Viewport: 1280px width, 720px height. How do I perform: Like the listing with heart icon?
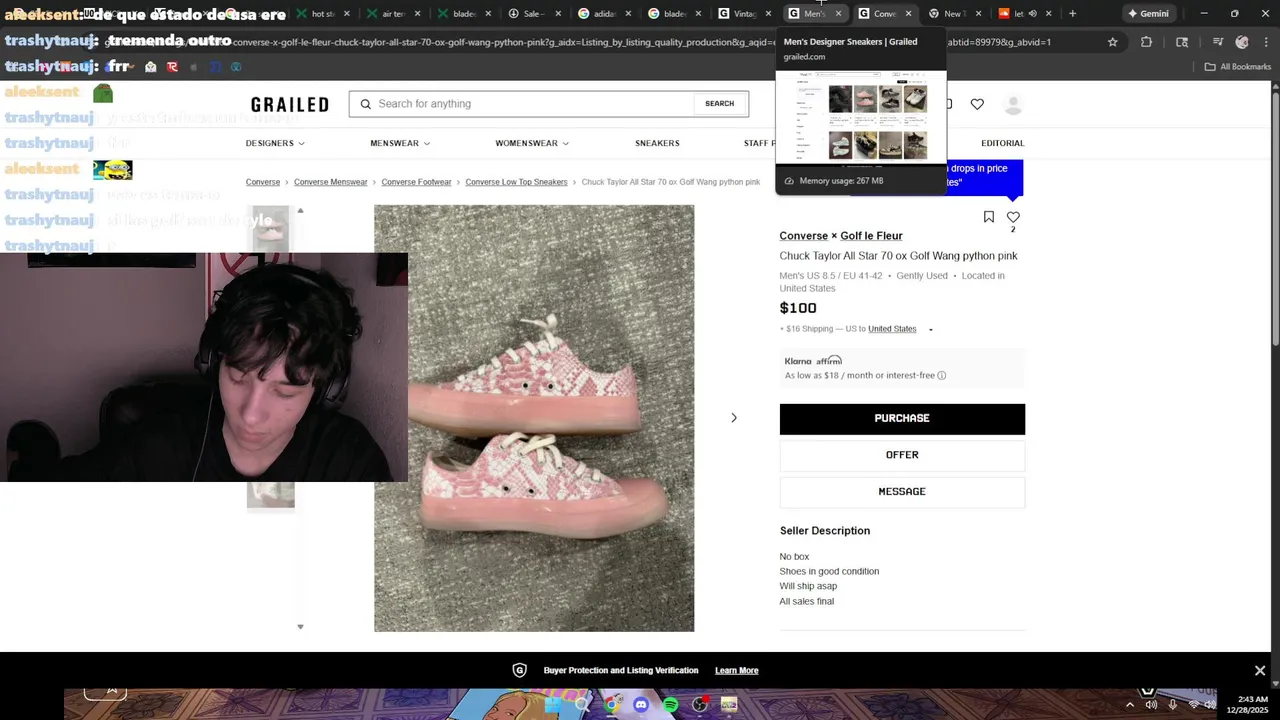pyautogui.click(x=1013, y=217)
